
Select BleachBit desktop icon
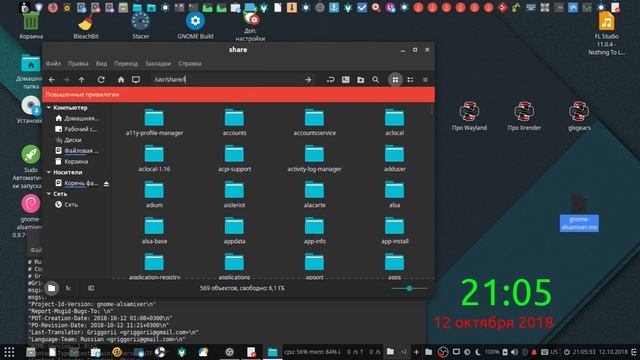tap(86, 26)
